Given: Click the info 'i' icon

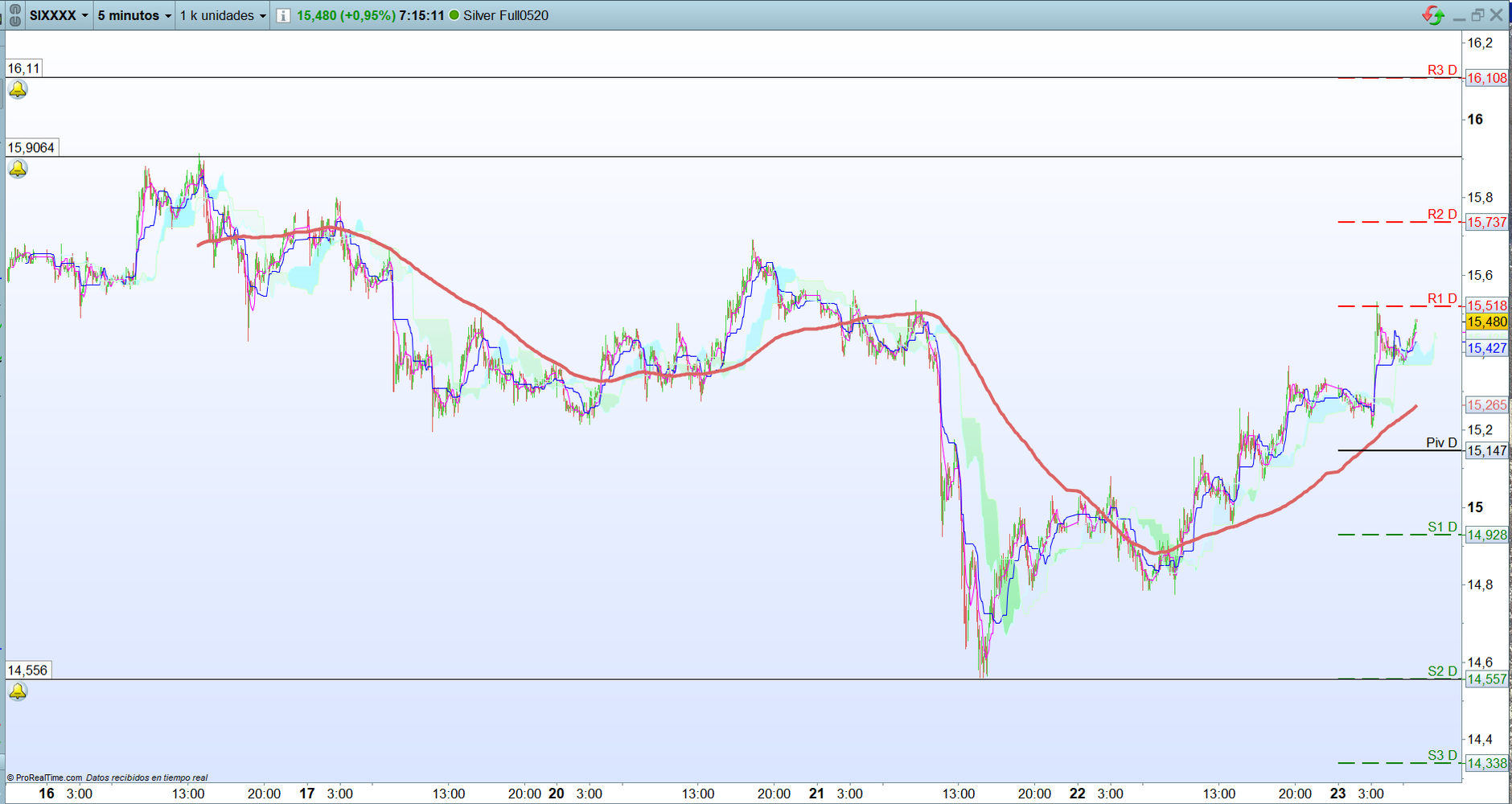Looking at the screenshot, I should click(x=283, y=15).
